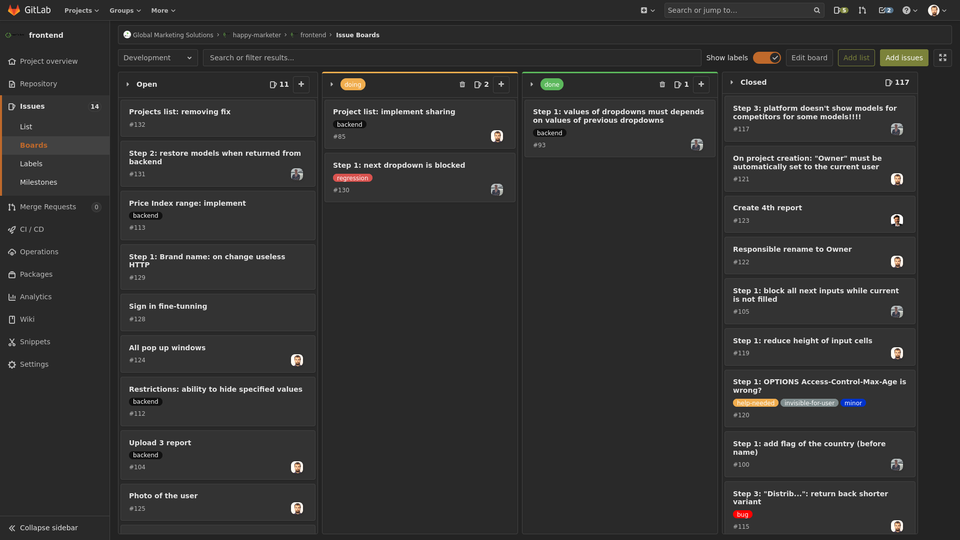Image resolution: width=960 pixels, height=540 pixels.
Task: Open frontend breadcrumb link
Action: pyautogui.click(x=313, y=35)
